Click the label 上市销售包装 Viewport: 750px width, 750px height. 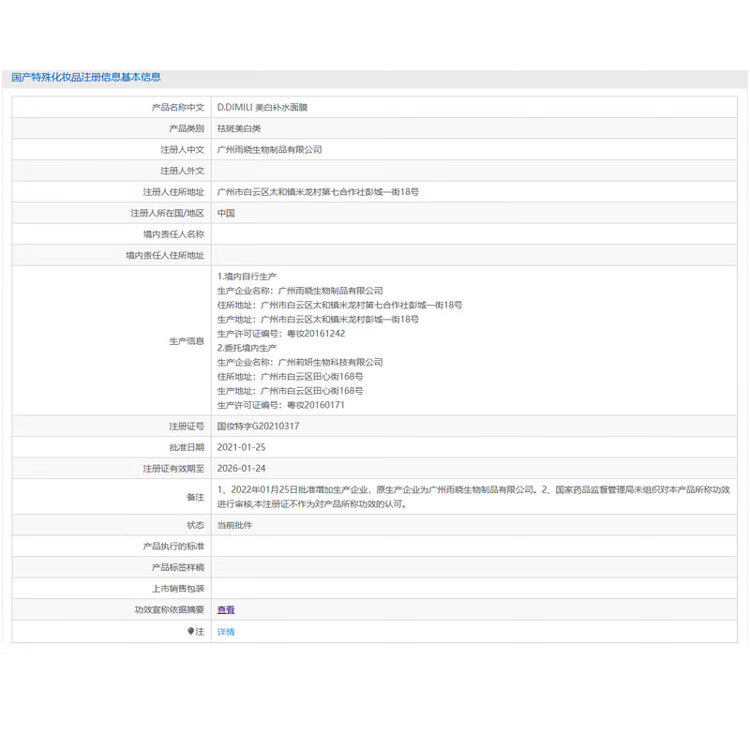[178, 588]
